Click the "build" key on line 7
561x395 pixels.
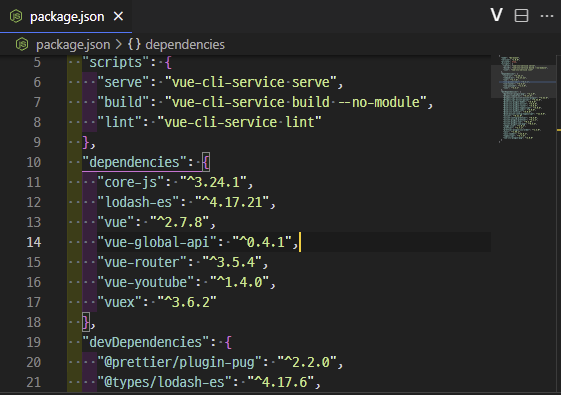point(123,103)
